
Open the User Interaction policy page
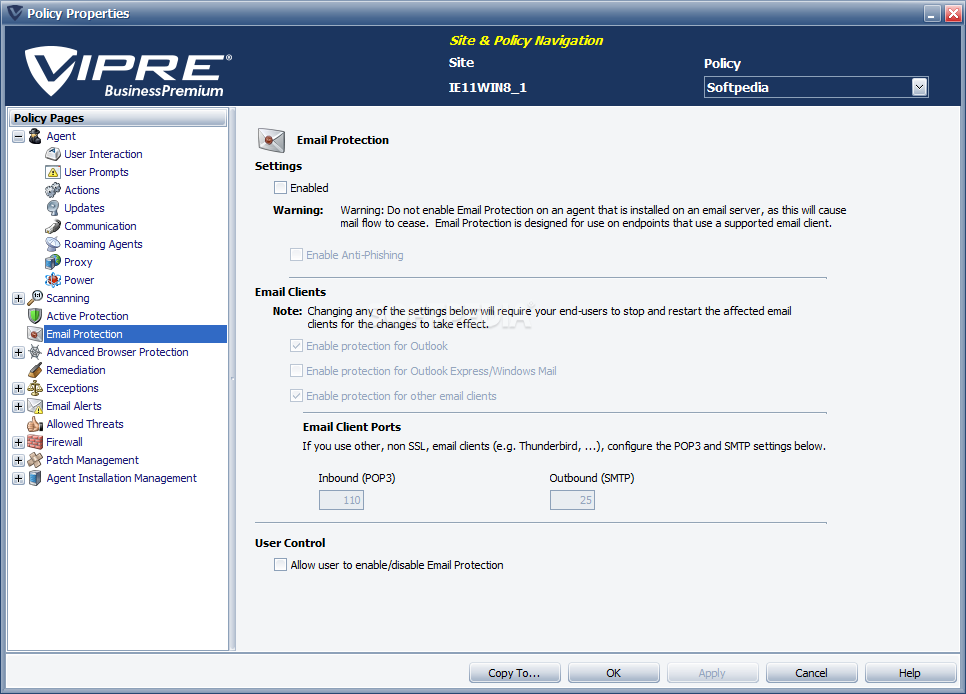click(x=103, y=154)
